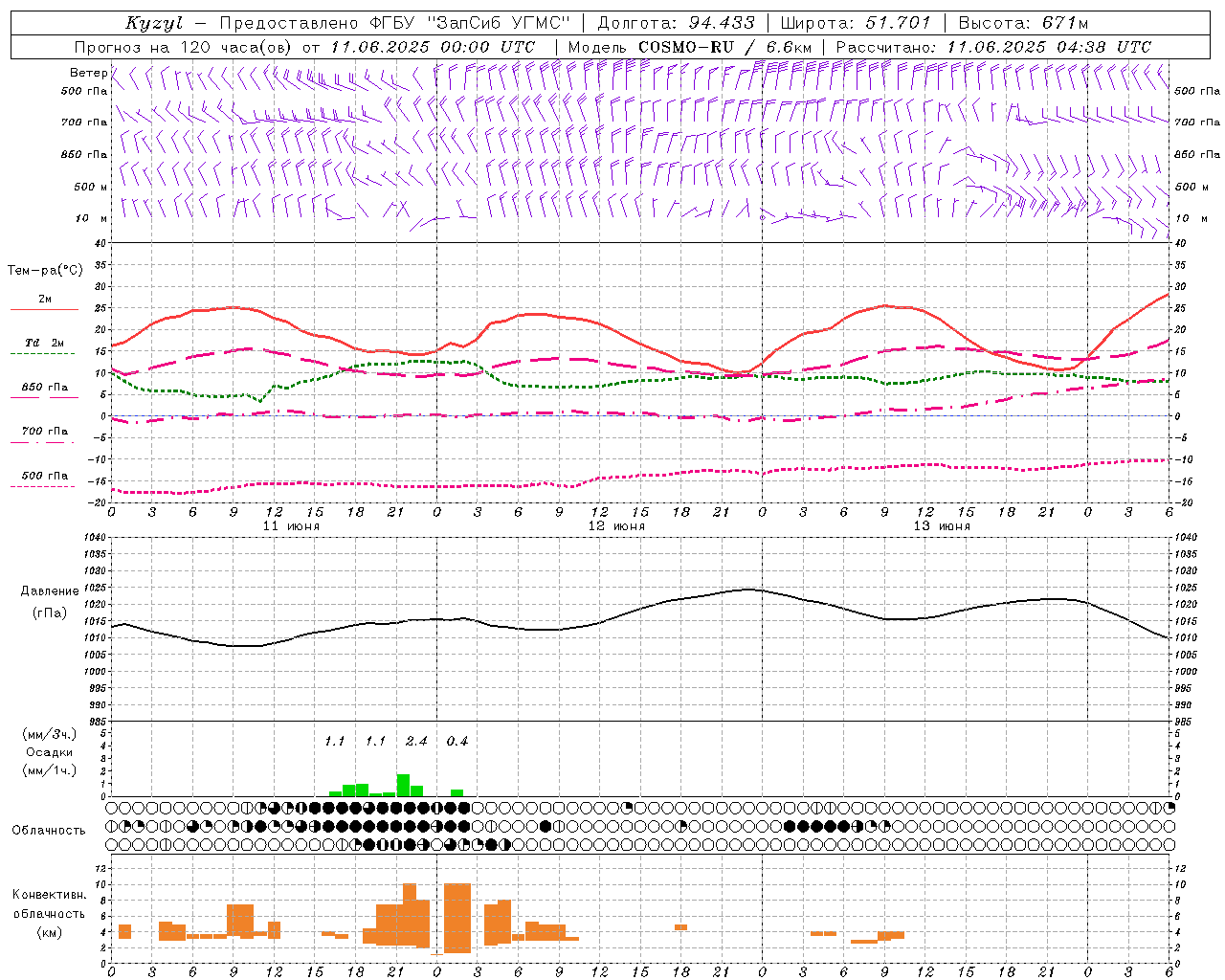This screenshot has height=980, width=1225.
Task: Click the "Облачность" cloud cover label
Action: click(x=49, y=830)
